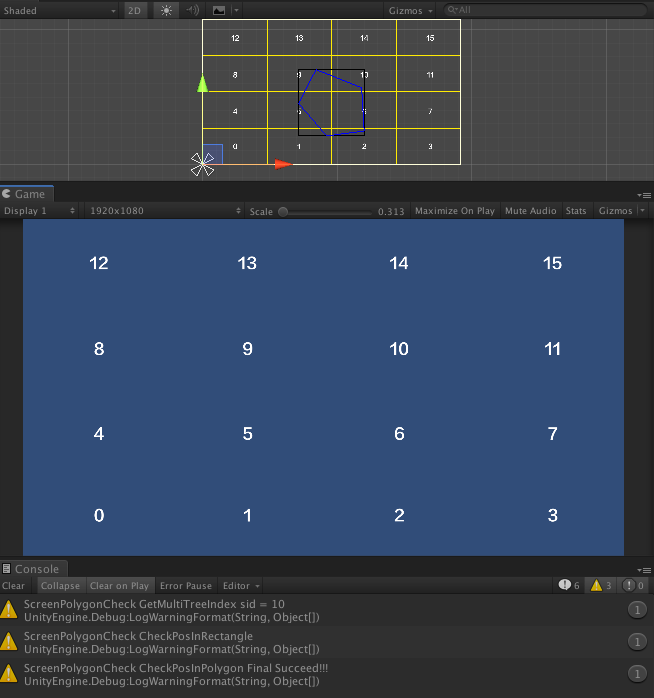654x698 pixels.
Task: Click number 13 in Game view
Action: (x=247, y=263)
